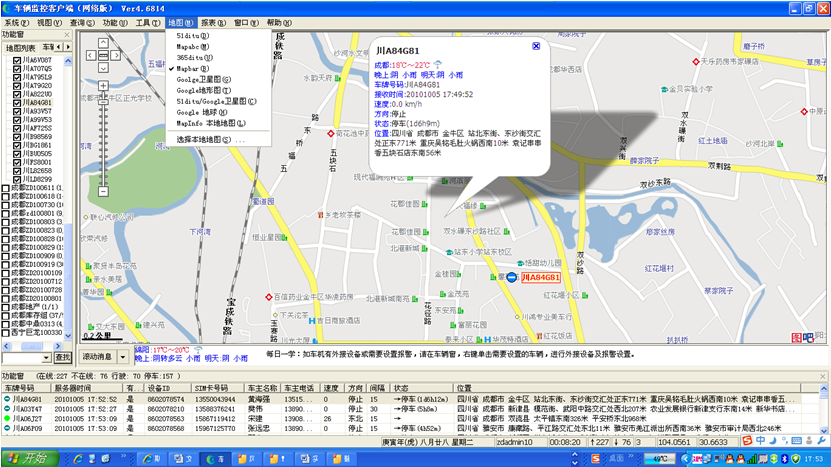The image size is (831, 467).
Task: Pan the map left with arrow button
Action: 91,53
